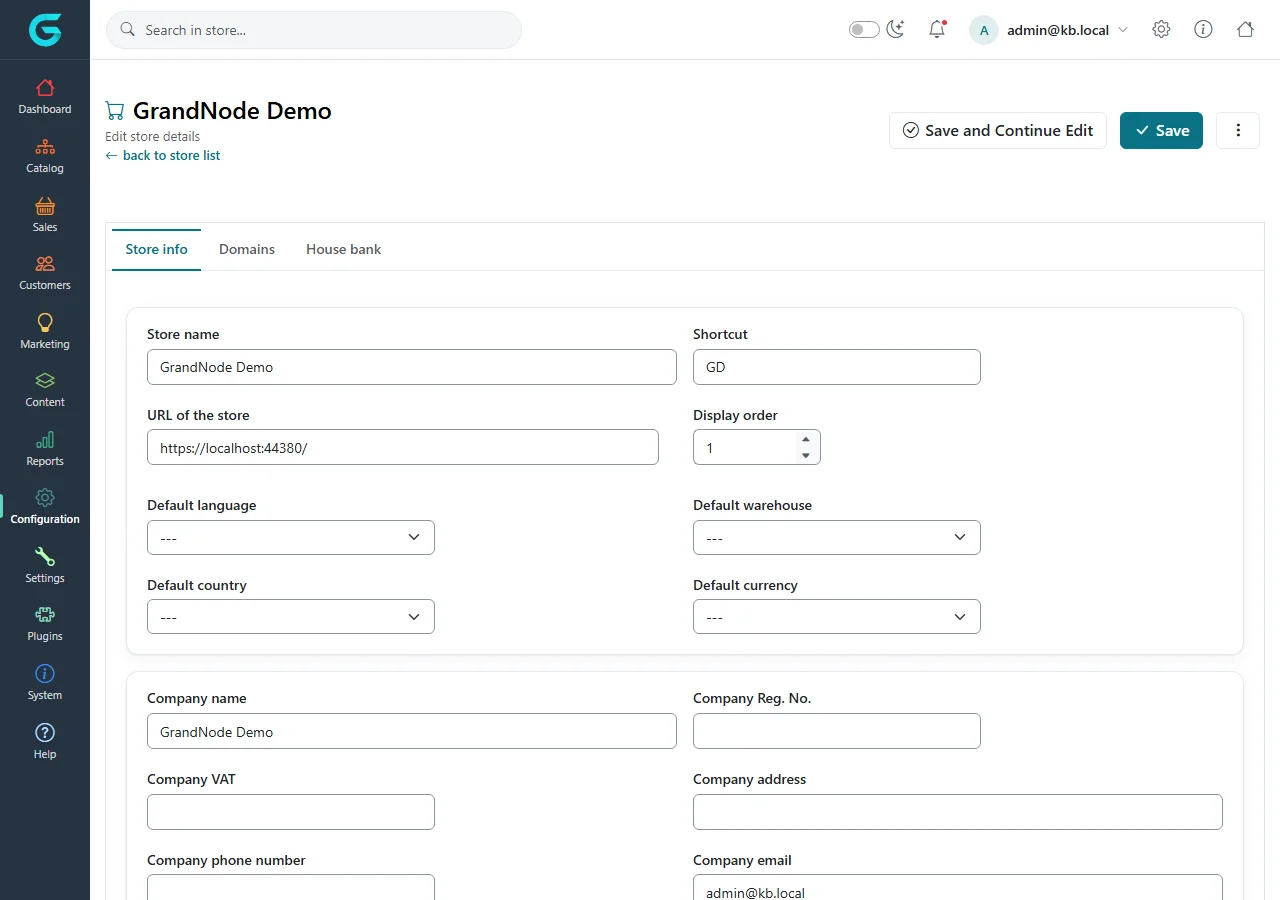
Task: Decrease the Display order value
Action: pyautogui.click(x=806, y=455)
